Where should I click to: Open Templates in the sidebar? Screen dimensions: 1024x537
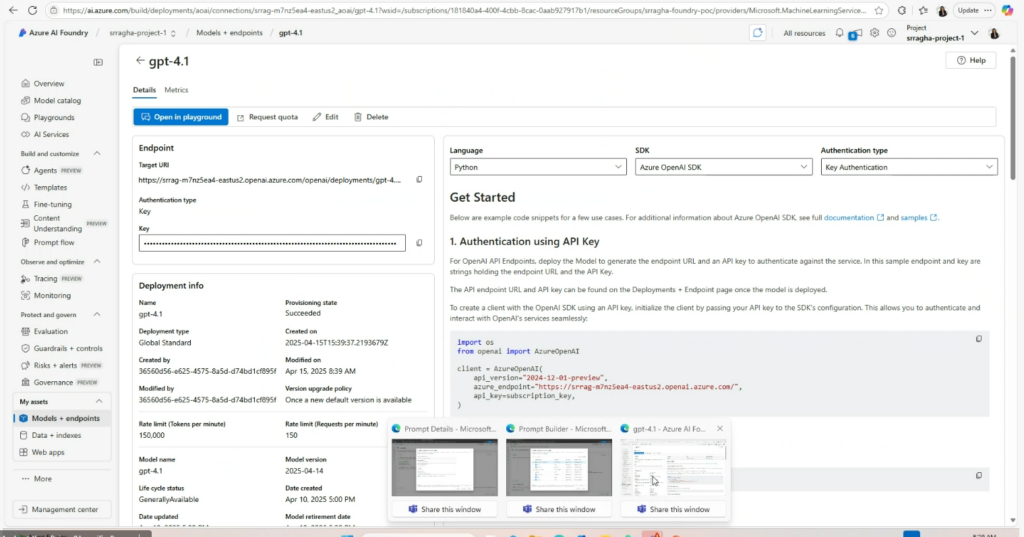pos(50,187)
